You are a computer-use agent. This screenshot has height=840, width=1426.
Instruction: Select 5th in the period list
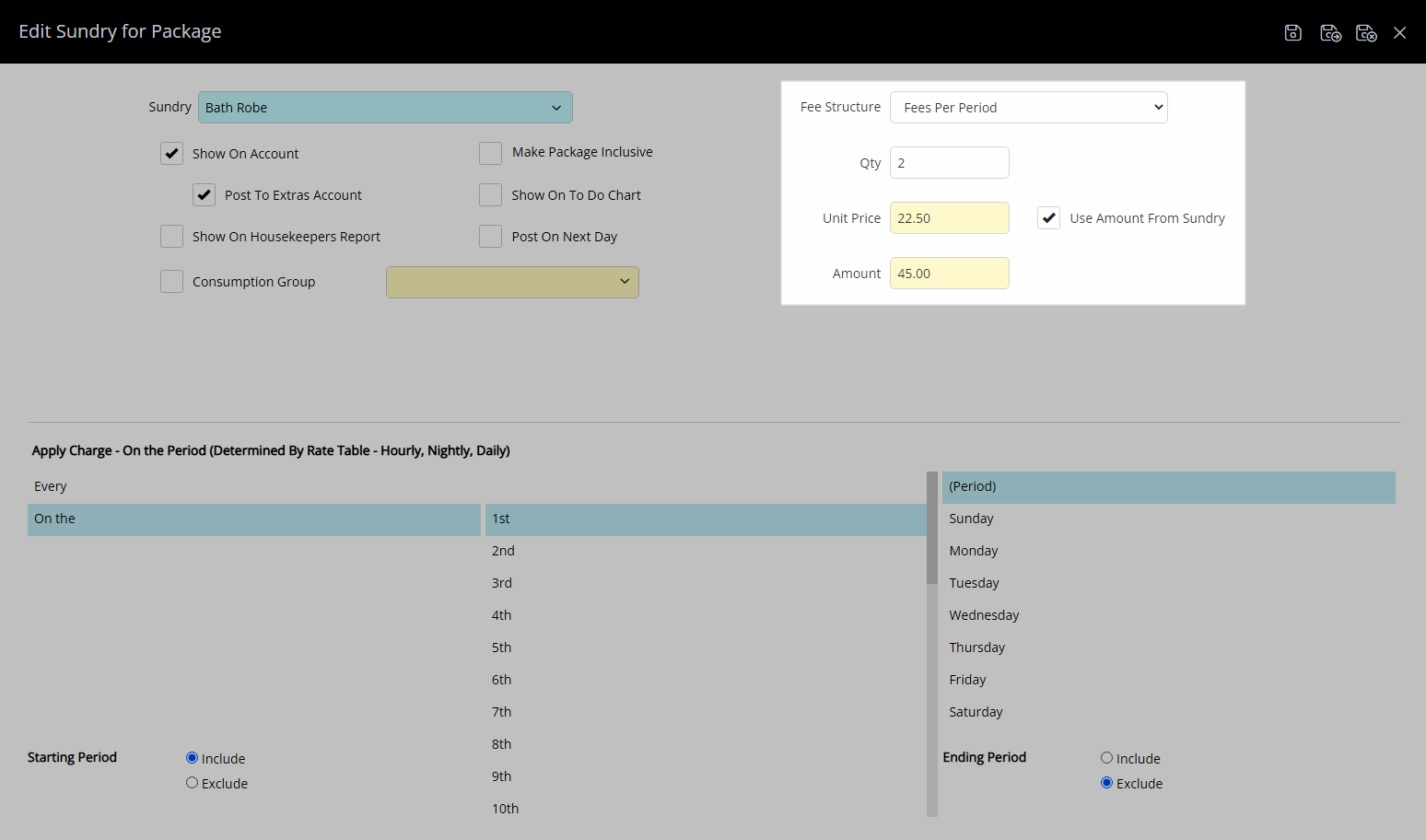(x=706, y=647)
